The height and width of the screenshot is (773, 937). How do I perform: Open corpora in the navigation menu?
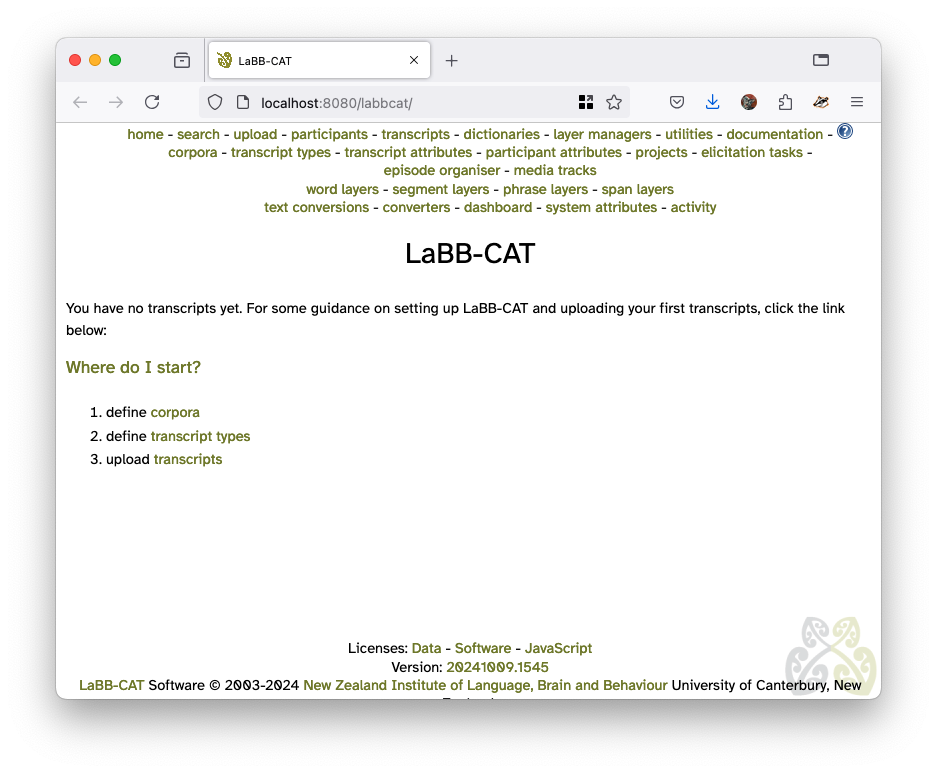[x=192, y=152]
